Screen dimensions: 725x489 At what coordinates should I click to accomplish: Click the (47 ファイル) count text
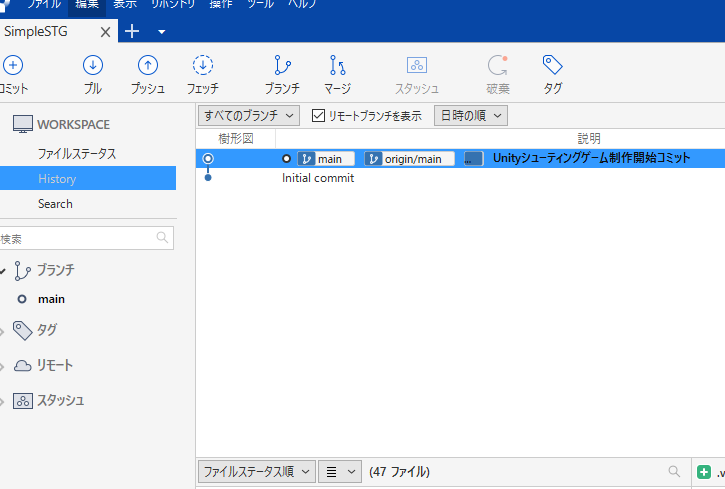(x=399, y=472)
